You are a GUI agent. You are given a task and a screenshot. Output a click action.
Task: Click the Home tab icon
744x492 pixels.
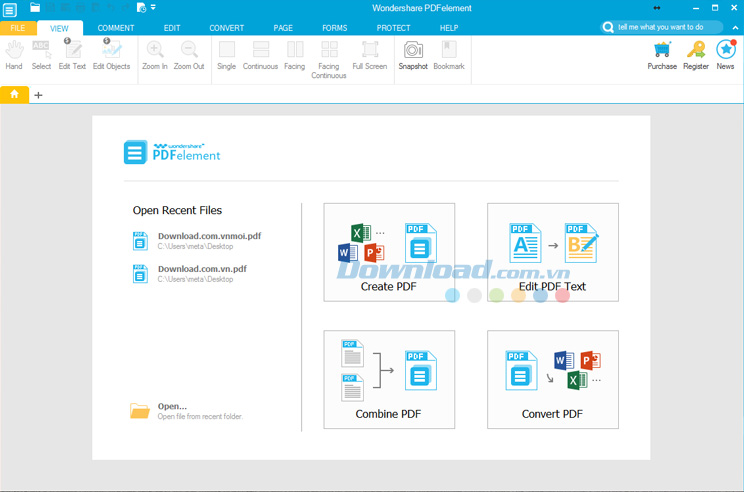[14, 94]
